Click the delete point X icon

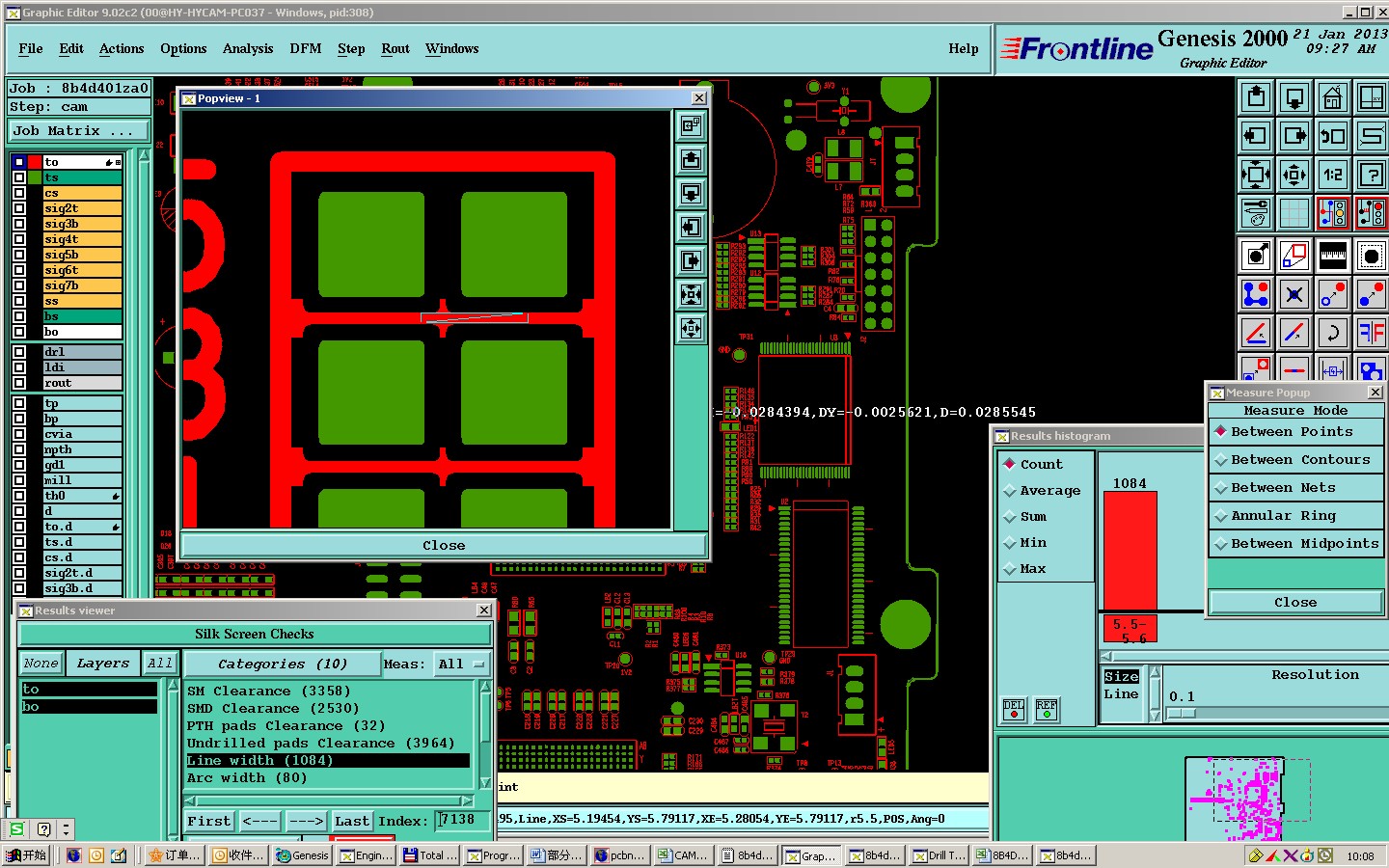click(1294, 294)
